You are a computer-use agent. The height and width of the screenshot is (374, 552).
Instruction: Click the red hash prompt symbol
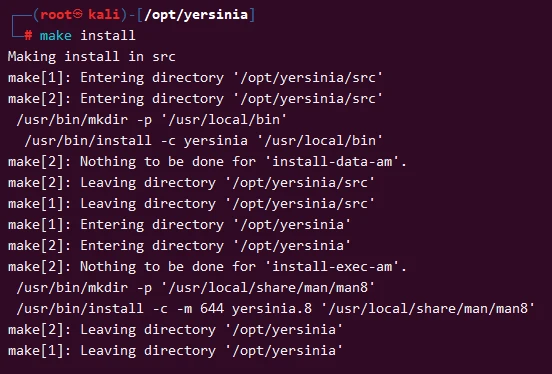tap(28, 35)
